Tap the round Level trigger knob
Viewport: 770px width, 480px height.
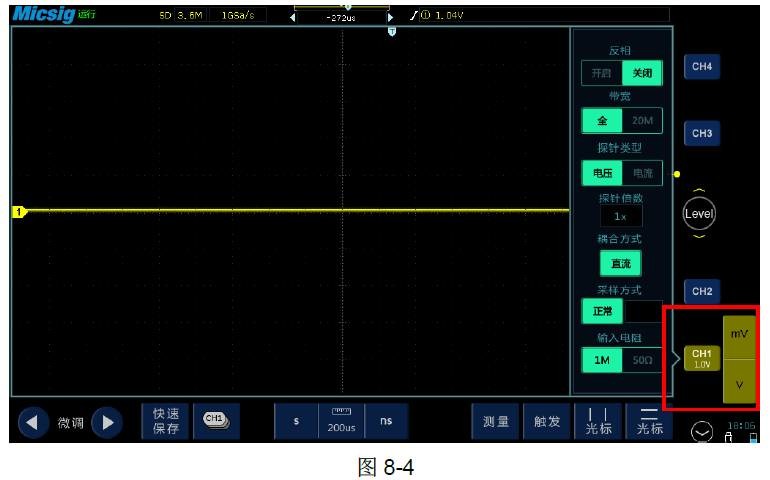[x=699, y=212]
